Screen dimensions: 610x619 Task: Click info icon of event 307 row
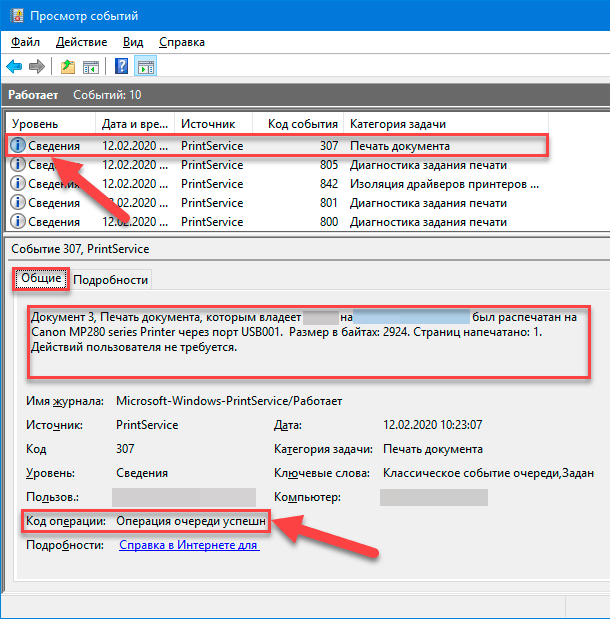18,145
